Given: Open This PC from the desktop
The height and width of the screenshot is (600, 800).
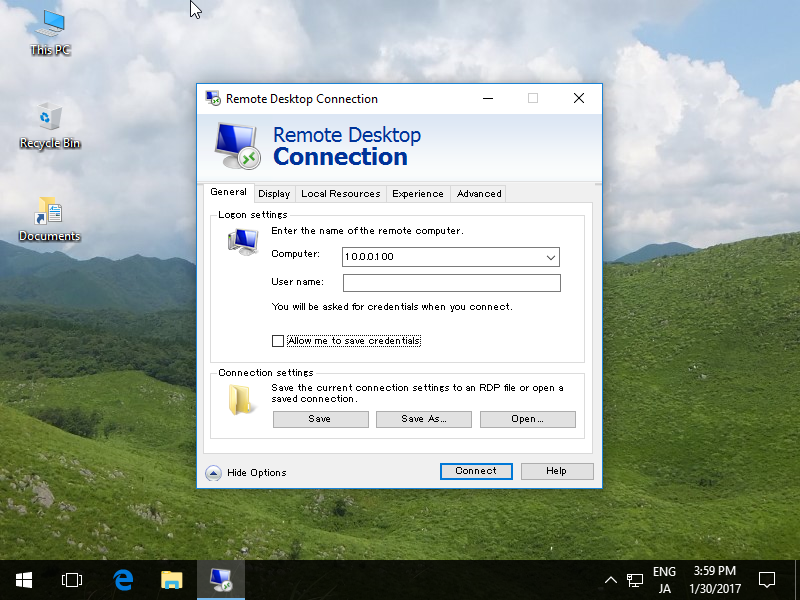Looking at the screenshot, I should (x=48, y=30).
